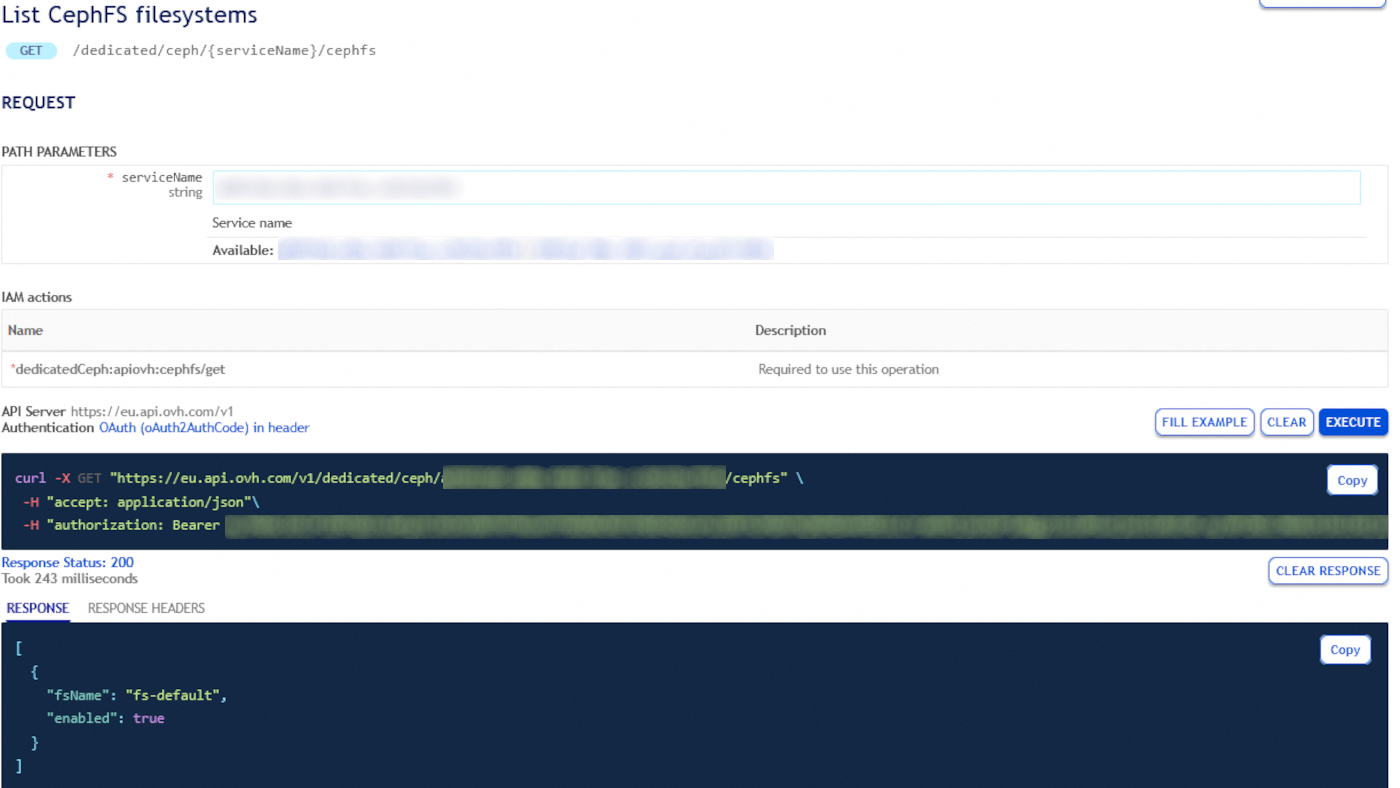This screenshot has height=788, width=1400.
Task: Copy the JSON response body
Action: [1345, 649]
